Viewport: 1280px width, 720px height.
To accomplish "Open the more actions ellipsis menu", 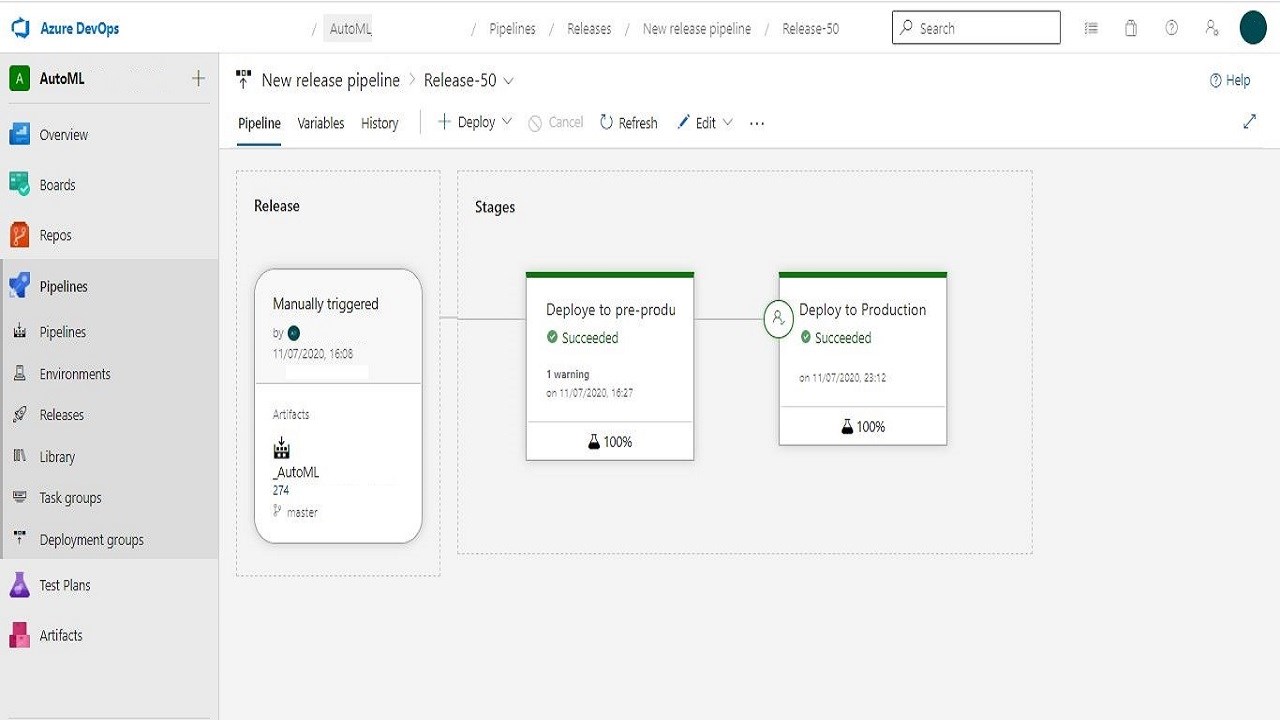I will (x=757, y=123).
